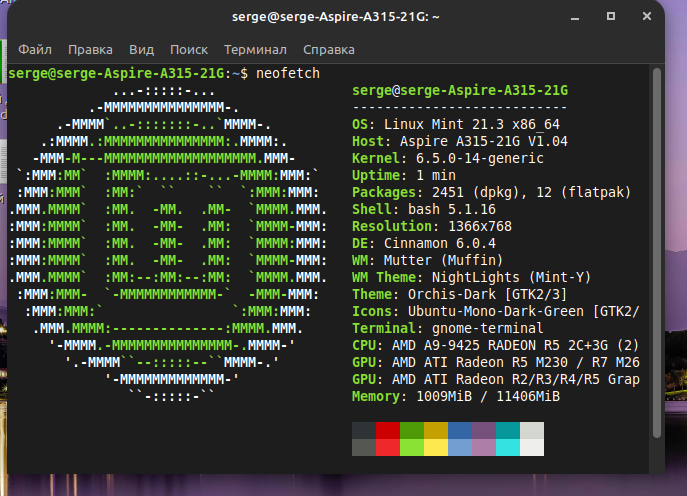Click the dark red color block

tap(388, 431)
